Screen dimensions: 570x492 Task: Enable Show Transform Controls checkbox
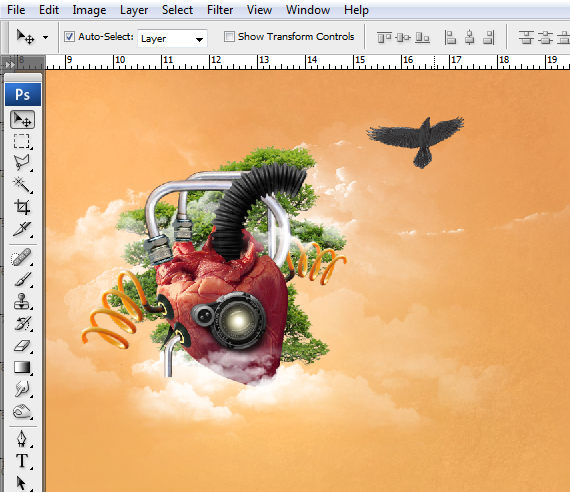coord(229,36)
